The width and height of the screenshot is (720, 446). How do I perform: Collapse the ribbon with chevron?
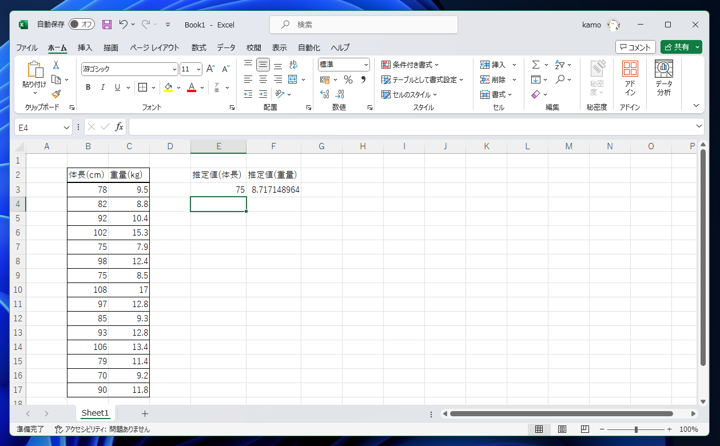(696, 106)
